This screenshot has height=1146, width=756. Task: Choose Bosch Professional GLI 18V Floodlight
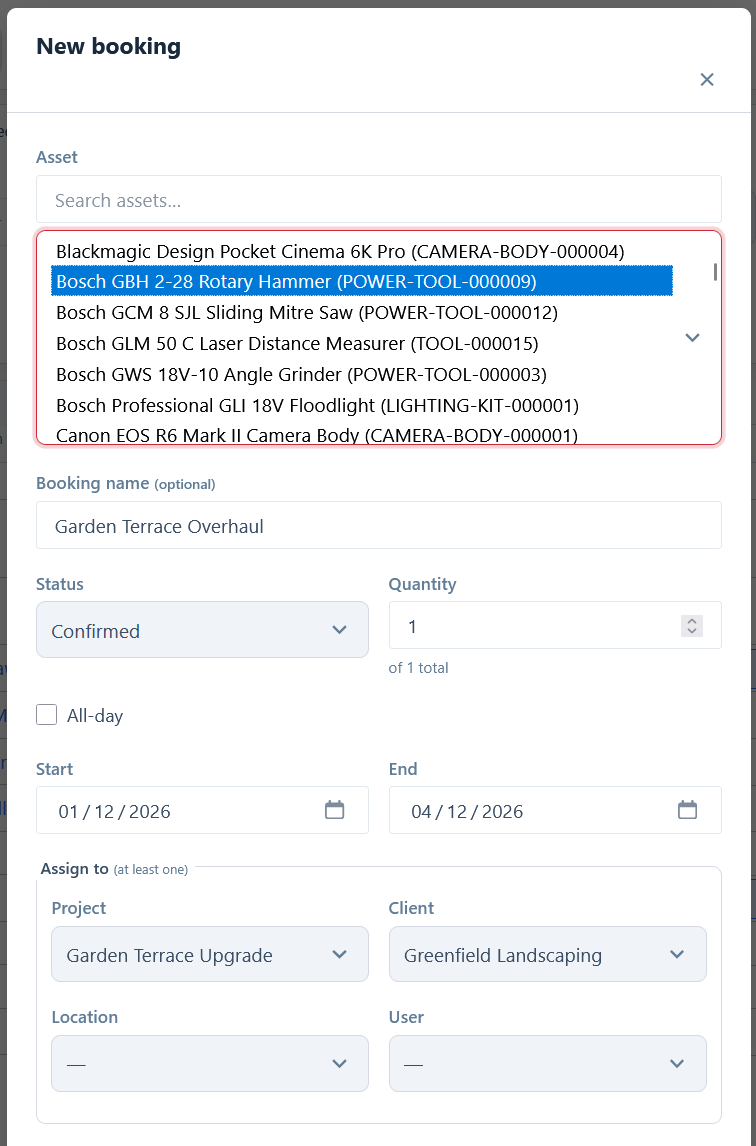click(362, 405)
